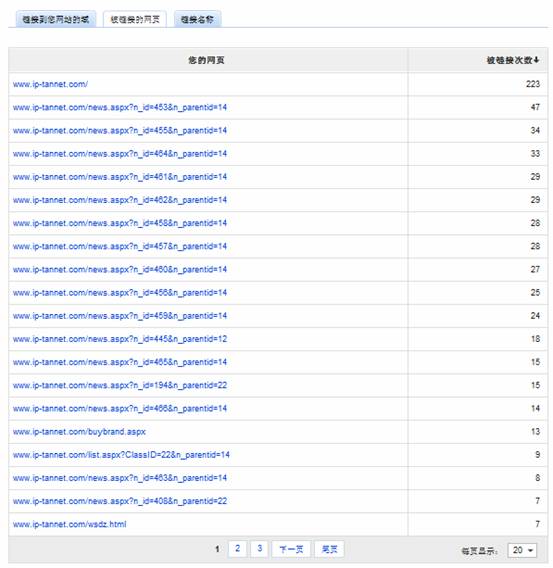Screen dimensions: 553x568
Task: Open news link with n_id=455
Action: [120, 130]
